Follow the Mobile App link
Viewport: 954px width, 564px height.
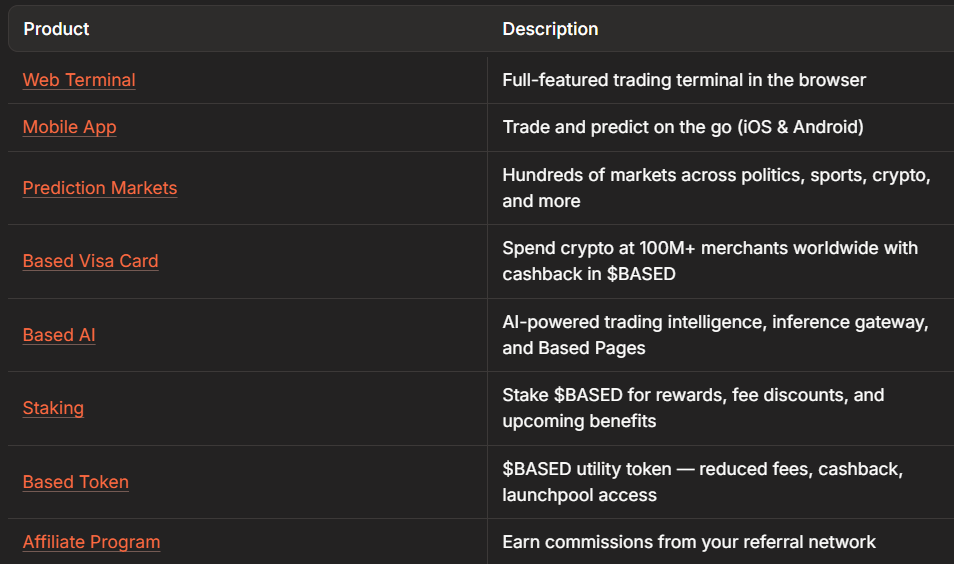pyautogui.click(x=69, y=127)
